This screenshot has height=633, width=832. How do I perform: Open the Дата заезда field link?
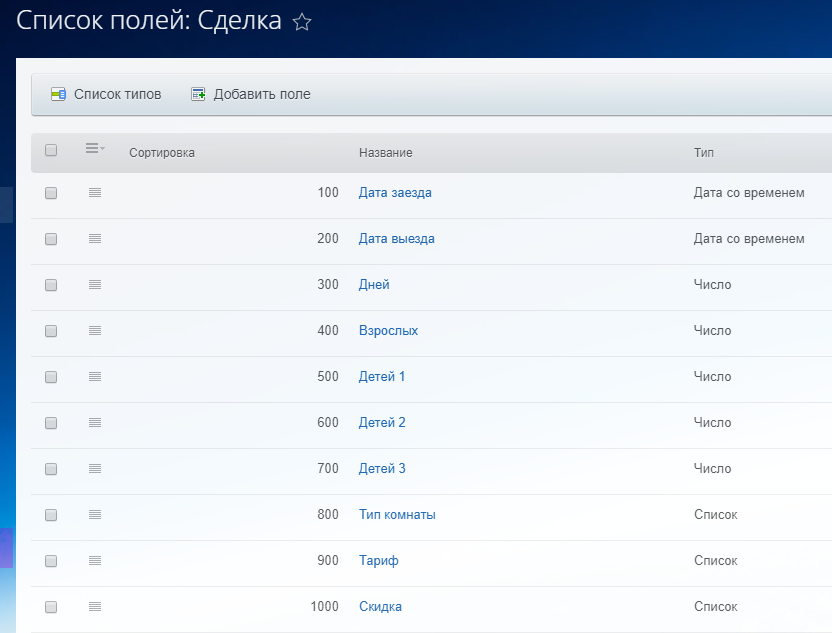(395, 193)
